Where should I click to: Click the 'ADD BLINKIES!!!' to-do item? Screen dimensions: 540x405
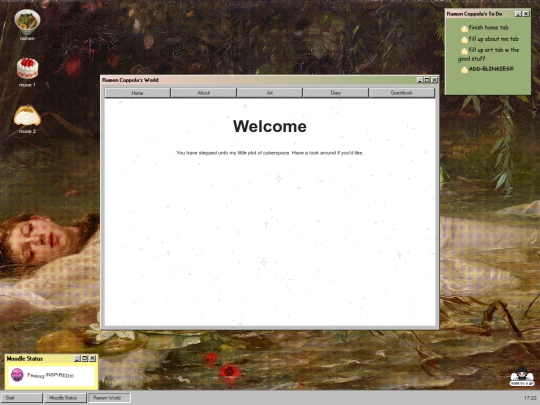click(x=491, y=69)
